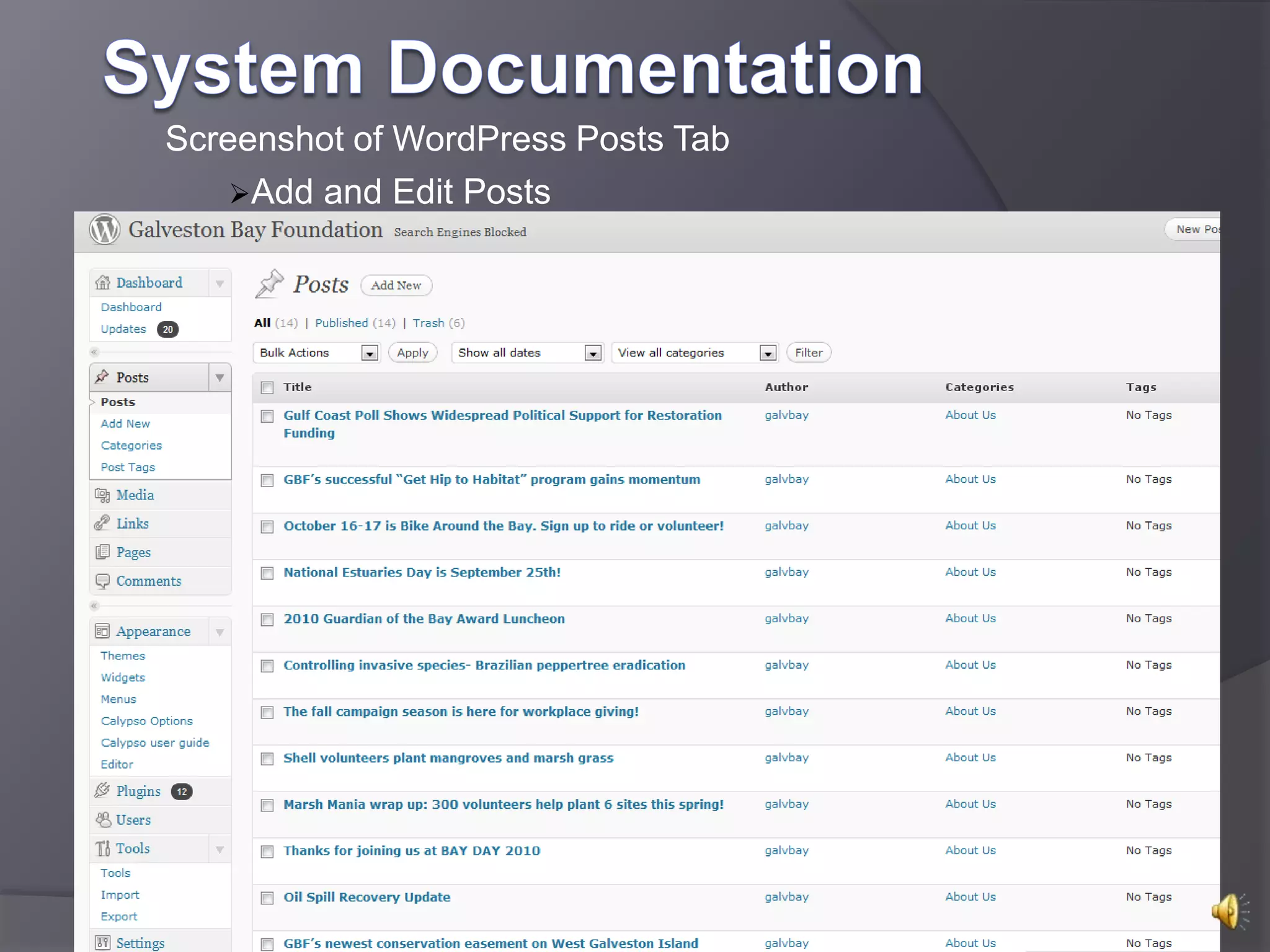The image size is (1270, 952).
Task: Click the speaker audio icon on slide
Action: [1230, 911]
